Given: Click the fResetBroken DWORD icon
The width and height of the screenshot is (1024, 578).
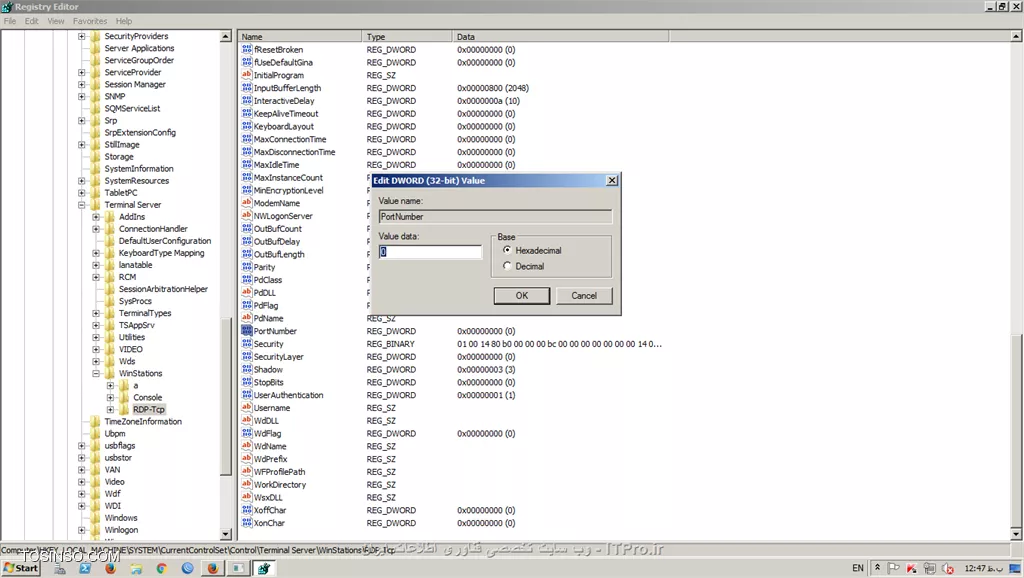Looking at the screenshot, I should (246, 50).
